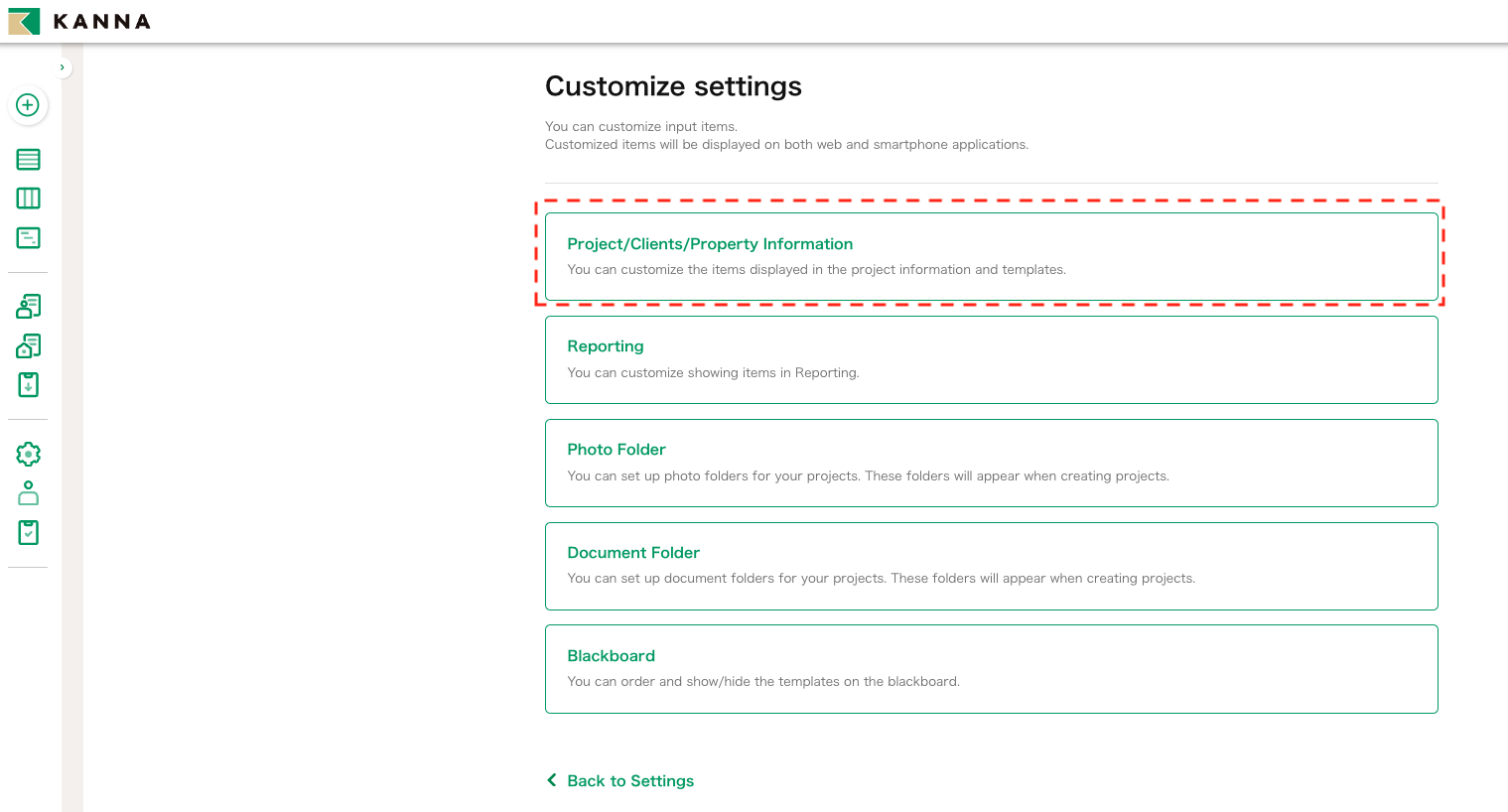
Task: Open settings gear icon in sidebar
Action: click(x=29, y=454)
